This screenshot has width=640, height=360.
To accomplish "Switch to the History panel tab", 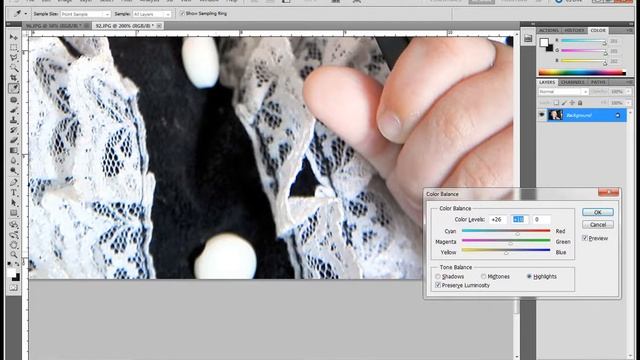I will tap(574, 31).
